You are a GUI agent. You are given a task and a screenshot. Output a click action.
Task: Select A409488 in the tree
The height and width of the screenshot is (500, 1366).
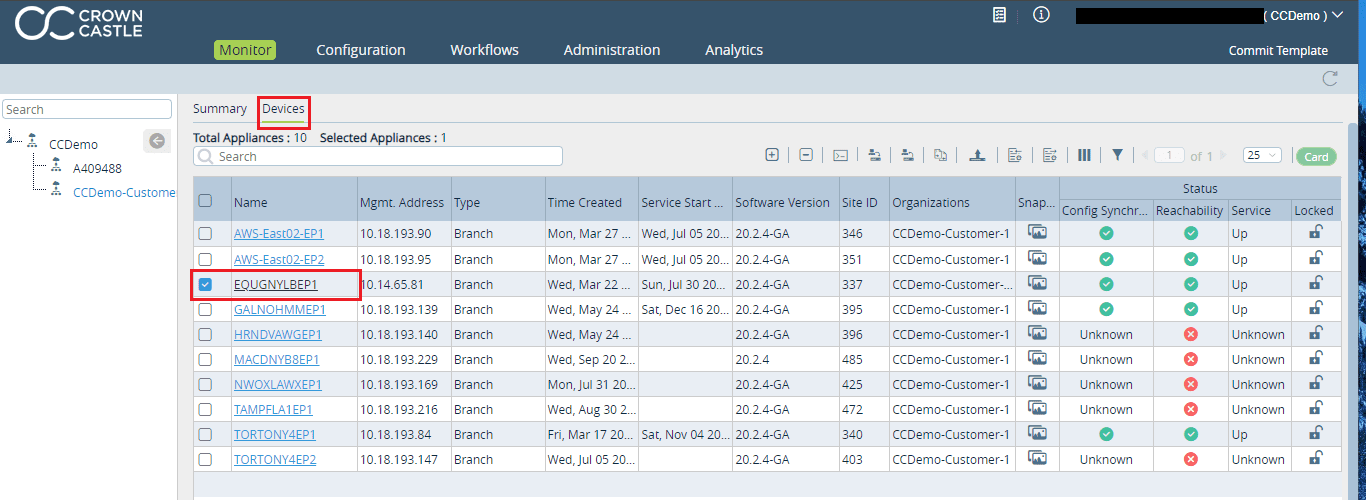pos(97,168)
